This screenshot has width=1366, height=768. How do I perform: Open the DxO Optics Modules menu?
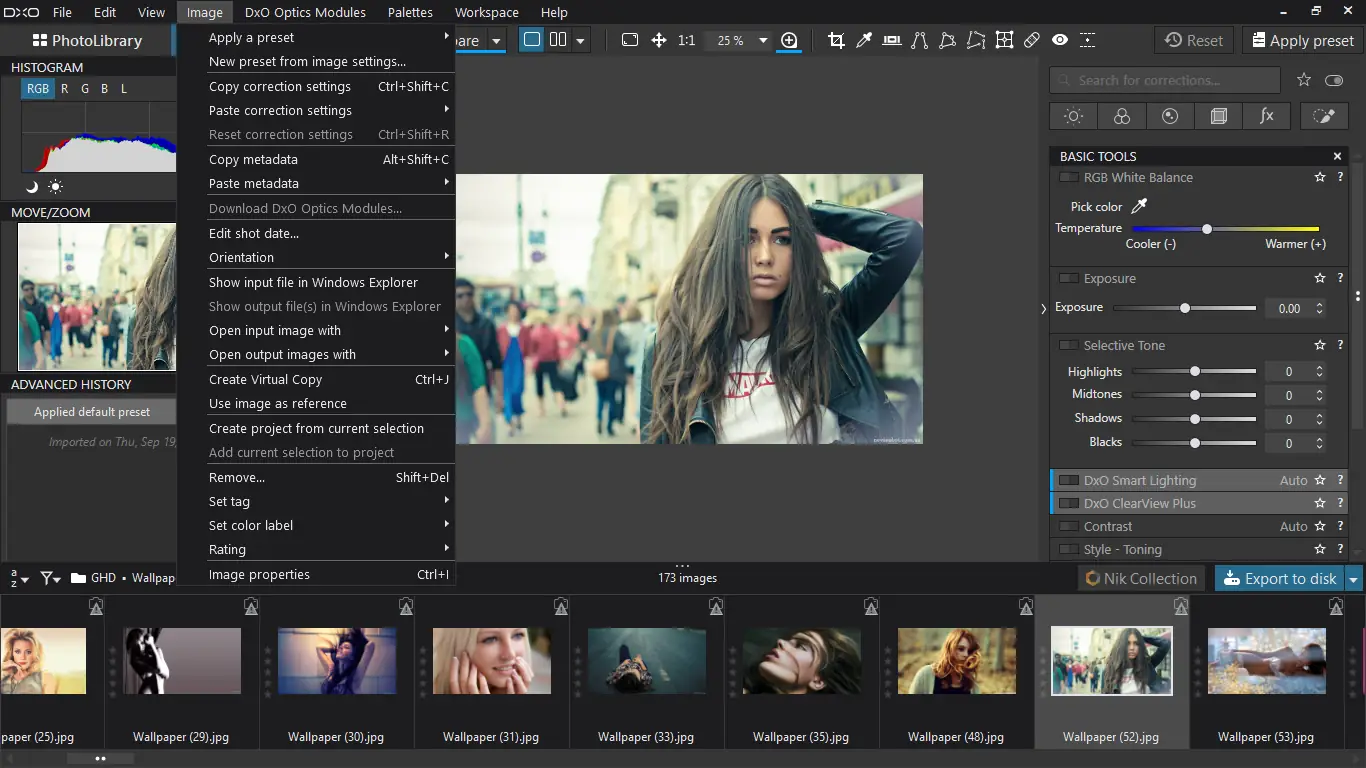(x=304, y=13)
